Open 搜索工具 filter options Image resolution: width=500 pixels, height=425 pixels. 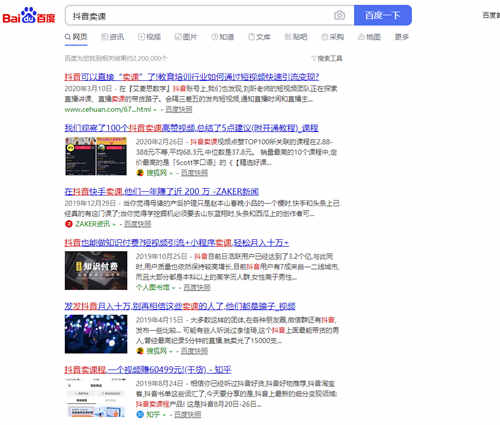[327, 59]
